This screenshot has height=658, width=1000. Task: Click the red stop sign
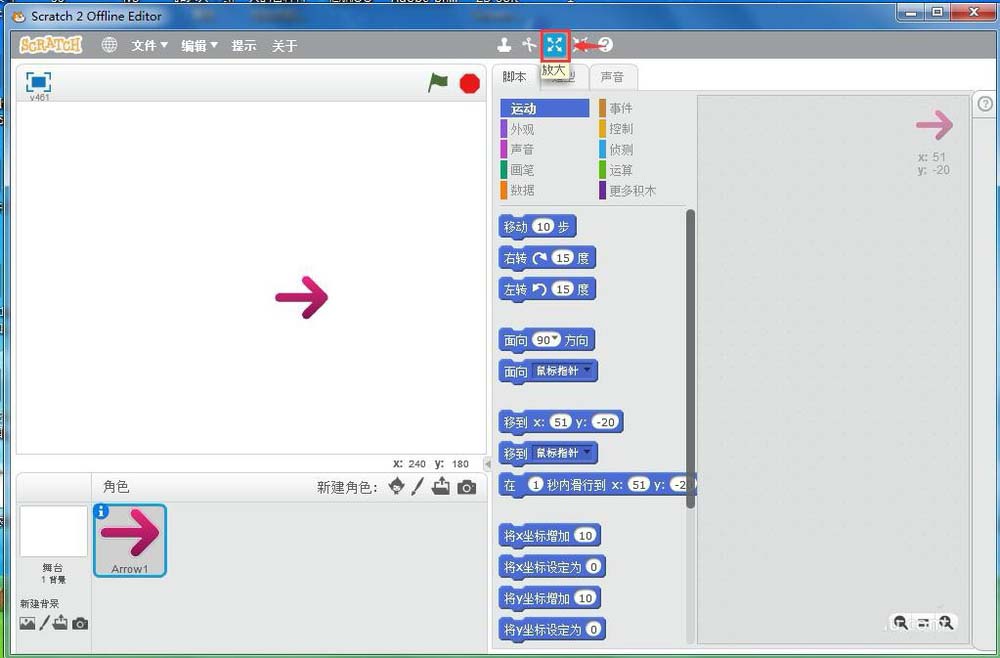(469, 84)
